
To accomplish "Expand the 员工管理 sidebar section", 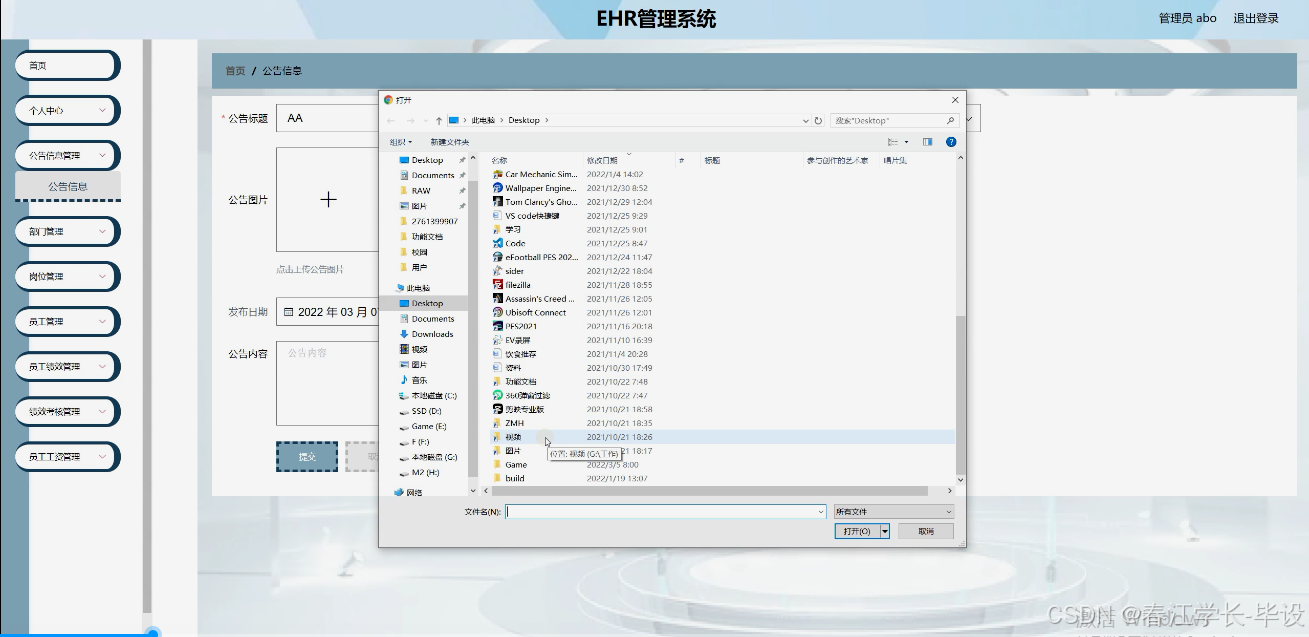I will pyautogui.click(x=66, y=321).
